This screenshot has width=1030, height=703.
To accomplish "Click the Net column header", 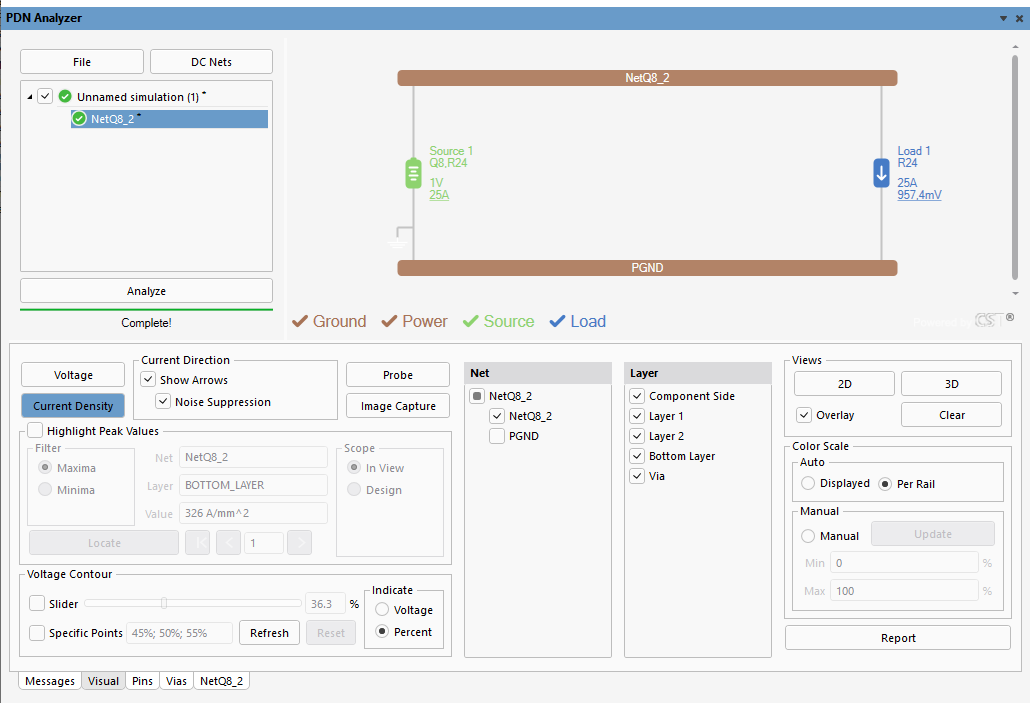I will pos(538,373).
